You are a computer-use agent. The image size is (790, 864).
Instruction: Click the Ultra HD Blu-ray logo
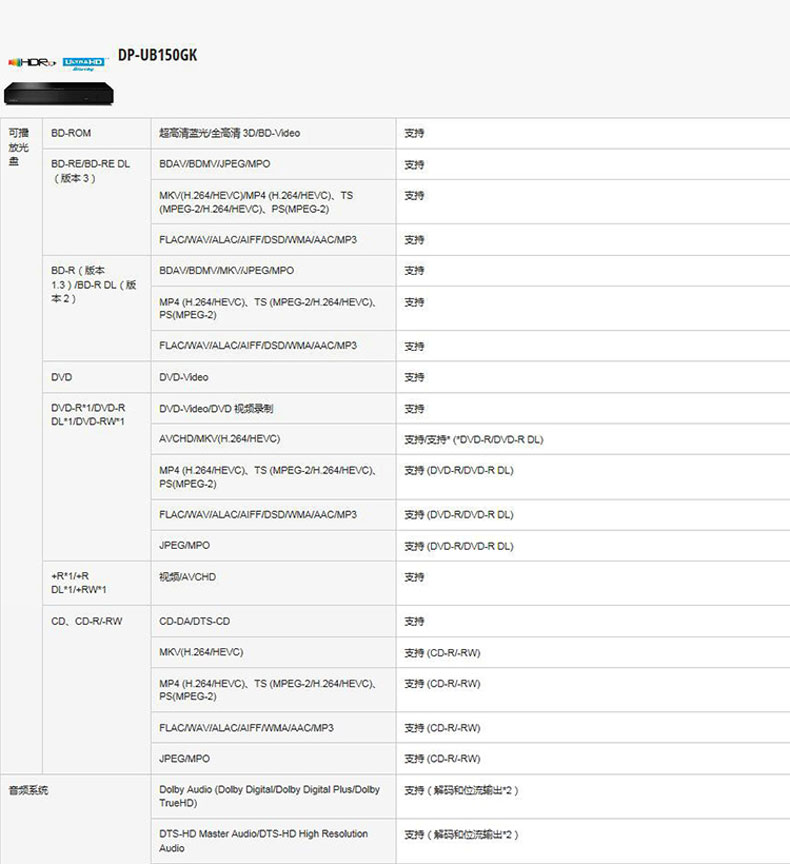point(83,63)
